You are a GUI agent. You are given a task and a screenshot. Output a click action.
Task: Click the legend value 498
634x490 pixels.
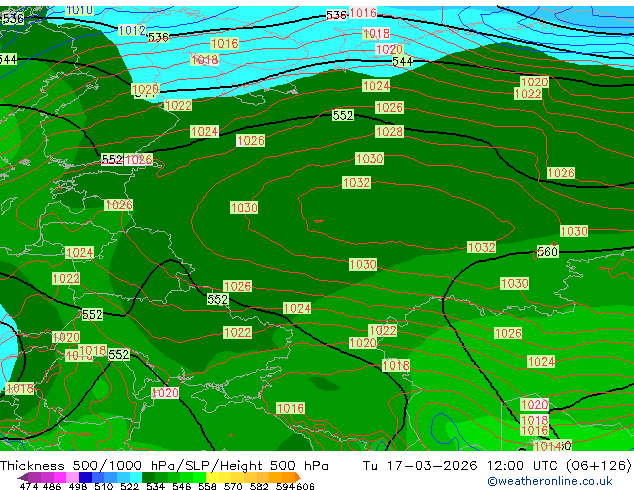[x=78, y=486]
